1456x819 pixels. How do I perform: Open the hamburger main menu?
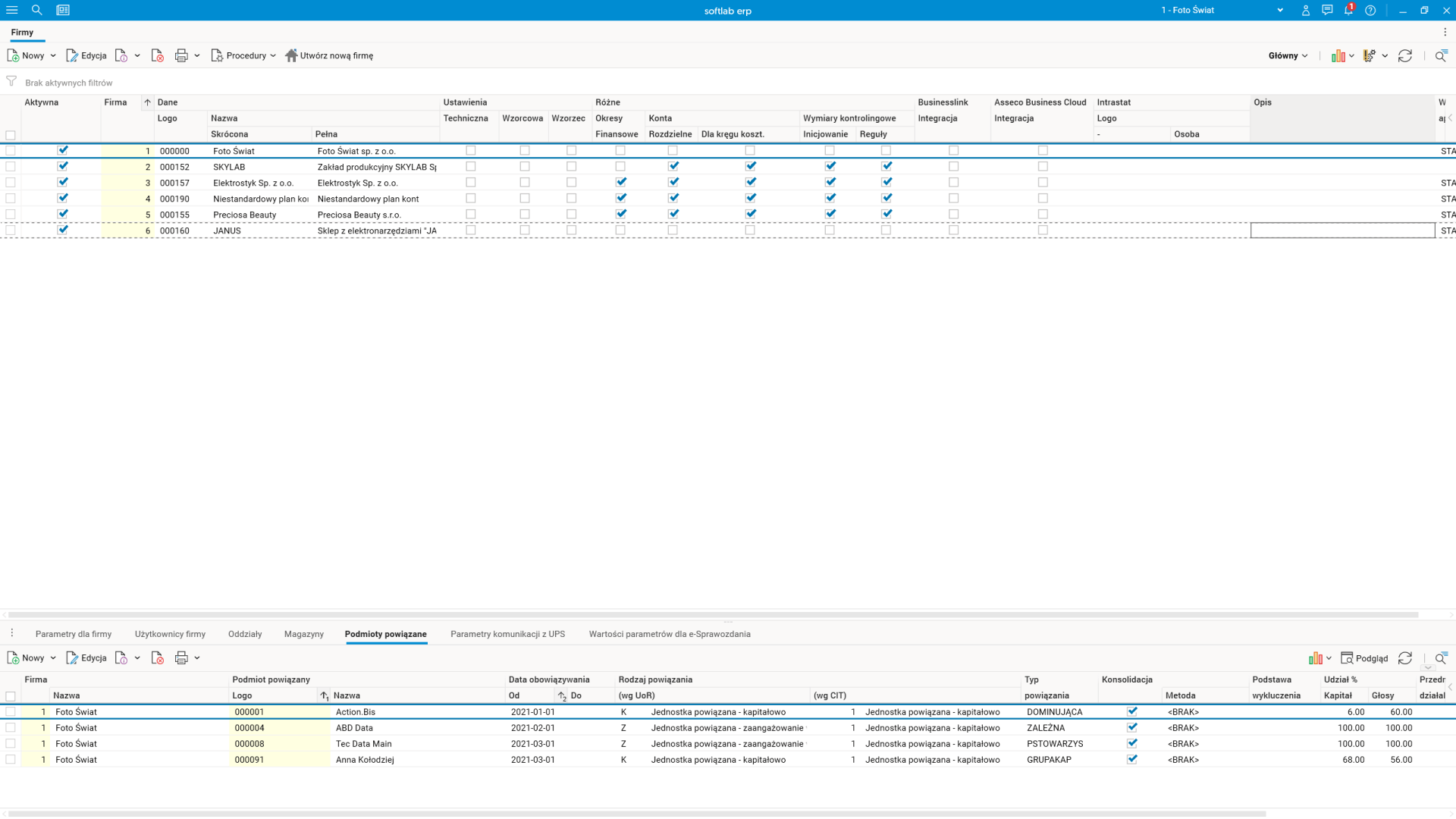pos(12,10)
